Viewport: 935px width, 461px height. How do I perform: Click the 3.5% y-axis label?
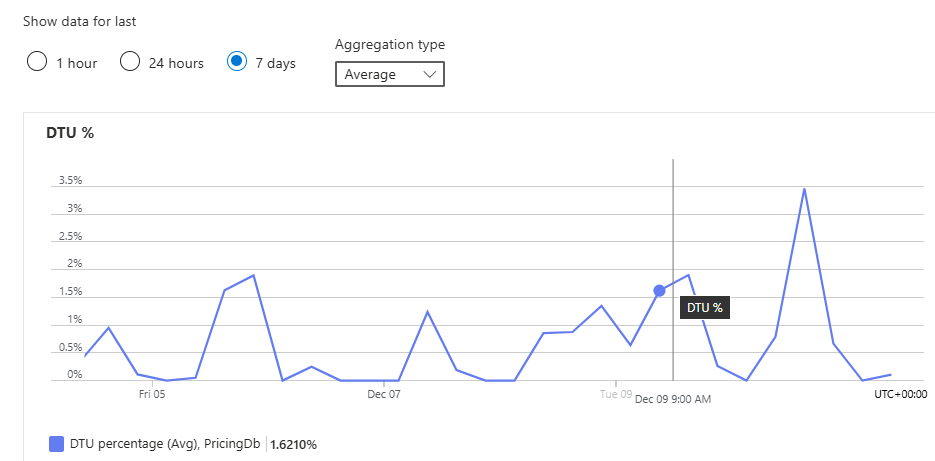[x=70, y=181]
